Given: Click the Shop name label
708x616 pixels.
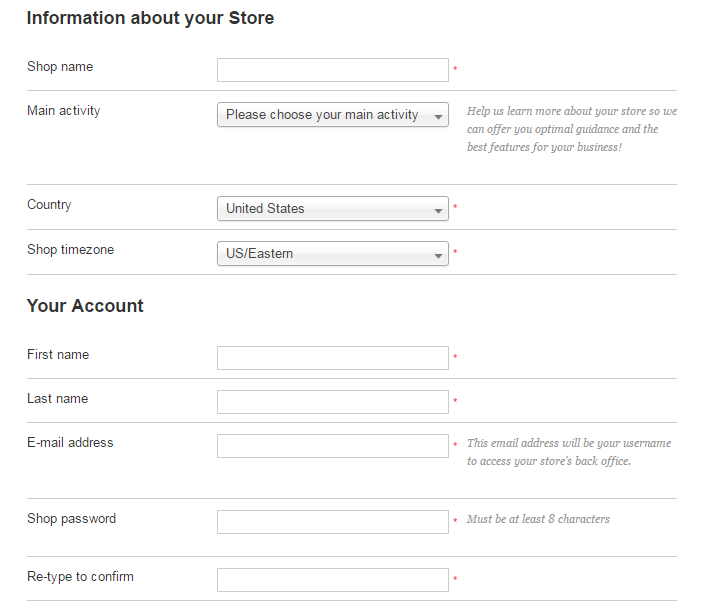Looking at the screenshot, I should pos(60,67).
